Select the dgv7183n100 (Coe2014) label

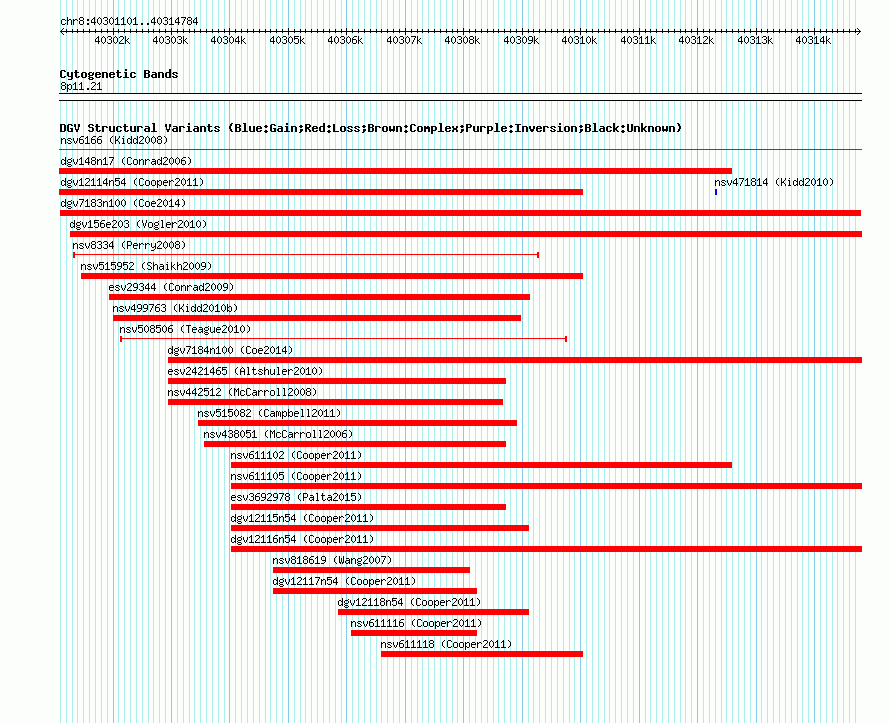123,203
